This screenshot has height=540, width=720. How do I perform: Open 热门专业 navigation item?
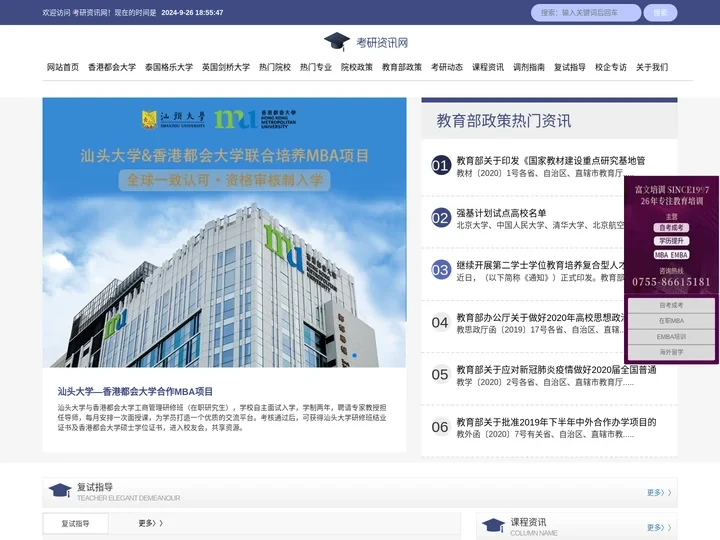[316, 67]
